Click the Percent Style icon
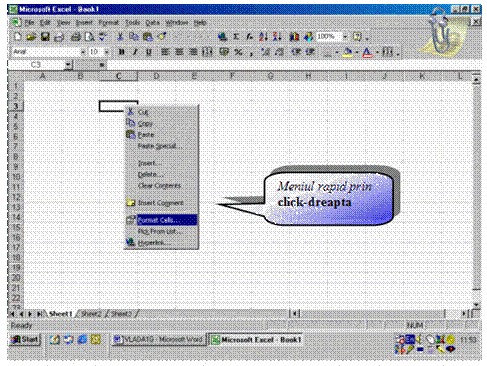The width and height of the screenshot is (487, 366). pos(238,52)
